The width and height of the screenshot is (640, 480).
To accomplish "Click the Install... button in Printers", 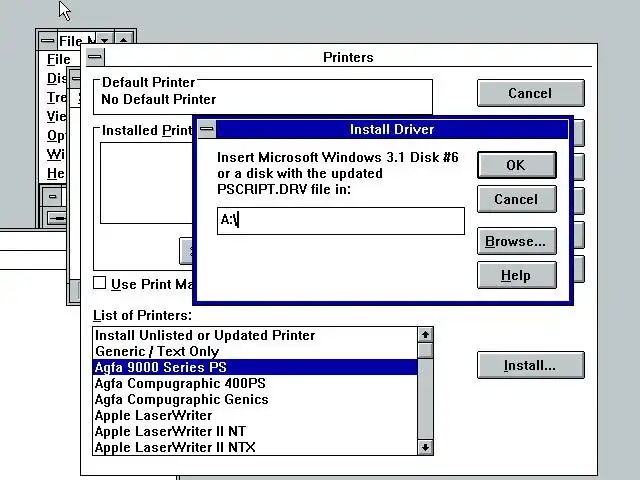I will [x=531, y=365].
